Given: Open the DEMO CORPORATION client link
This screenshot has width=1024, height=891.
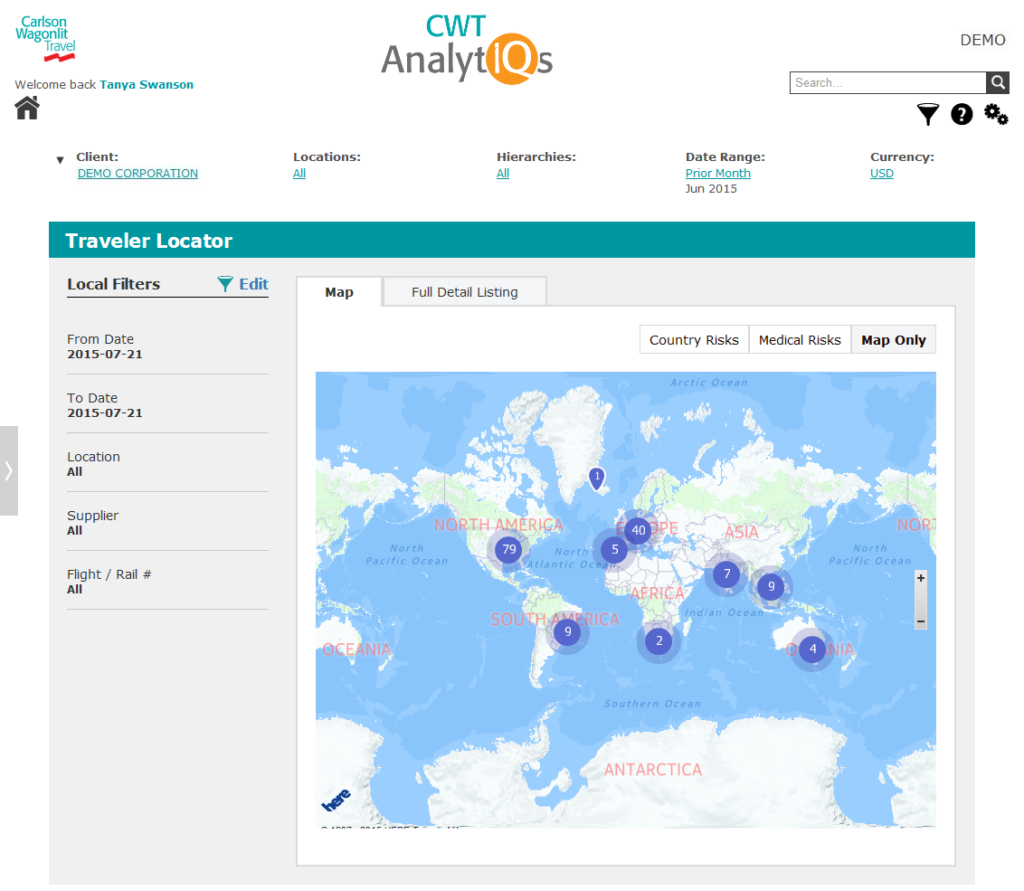Looking at the screenshot, I should (138, 173).
